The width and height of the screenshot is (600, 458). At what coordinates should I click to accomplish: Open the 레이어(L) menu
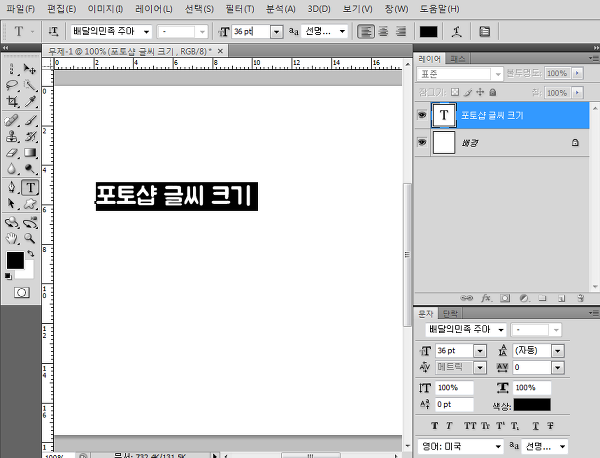153,9
